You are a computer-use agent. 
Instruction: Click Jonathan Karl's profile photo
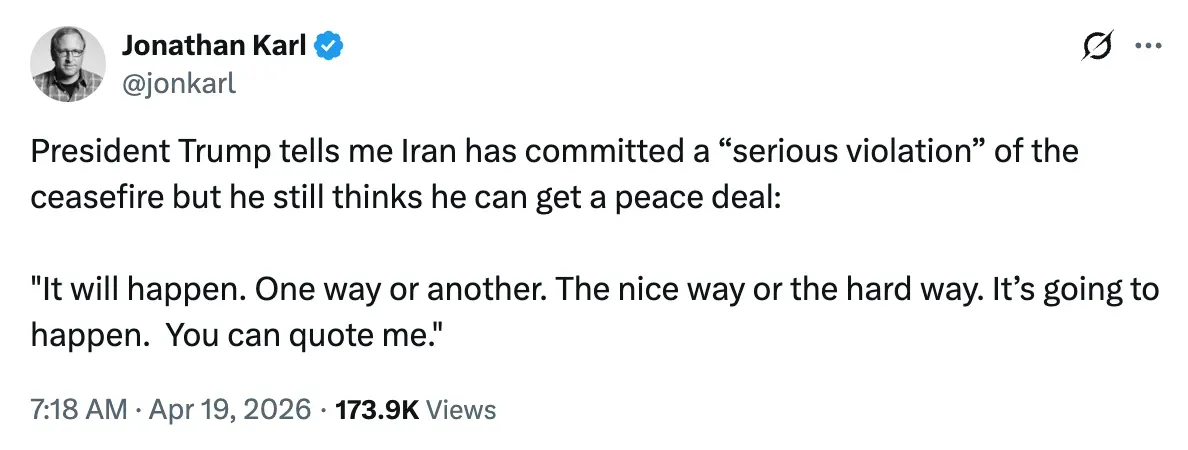(69, 65)
